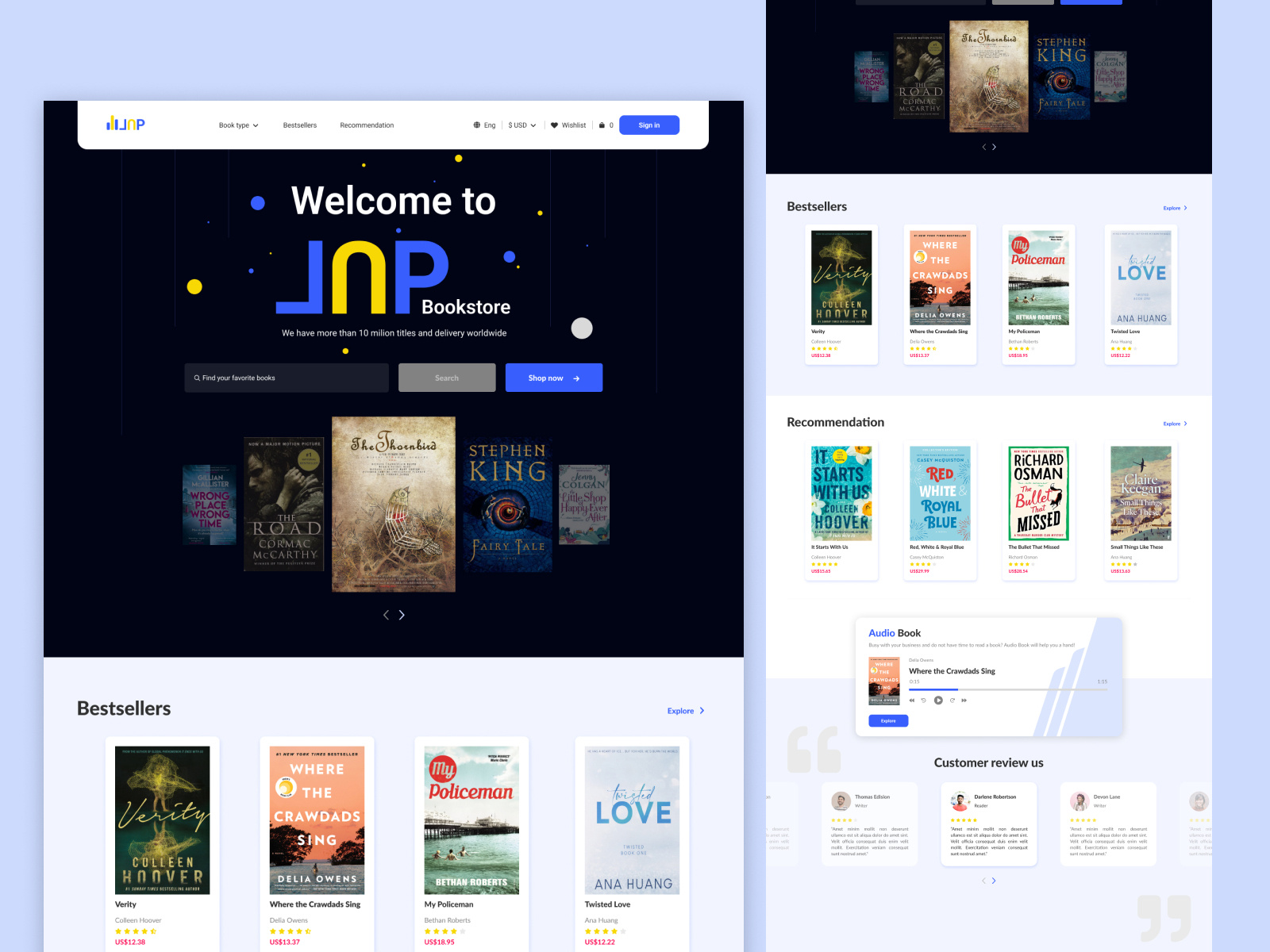Click the globe language icon

477,125
